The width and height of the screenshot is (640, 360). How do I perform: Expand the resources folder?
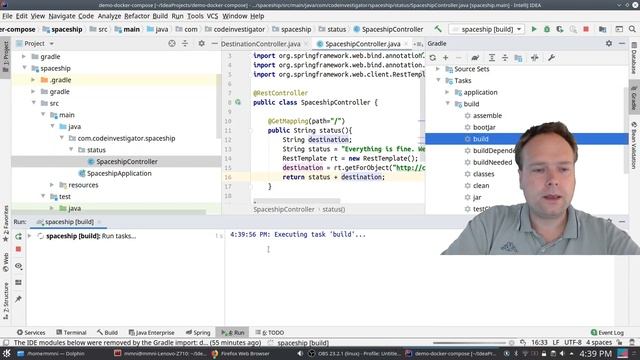click(x=52, y=185)
